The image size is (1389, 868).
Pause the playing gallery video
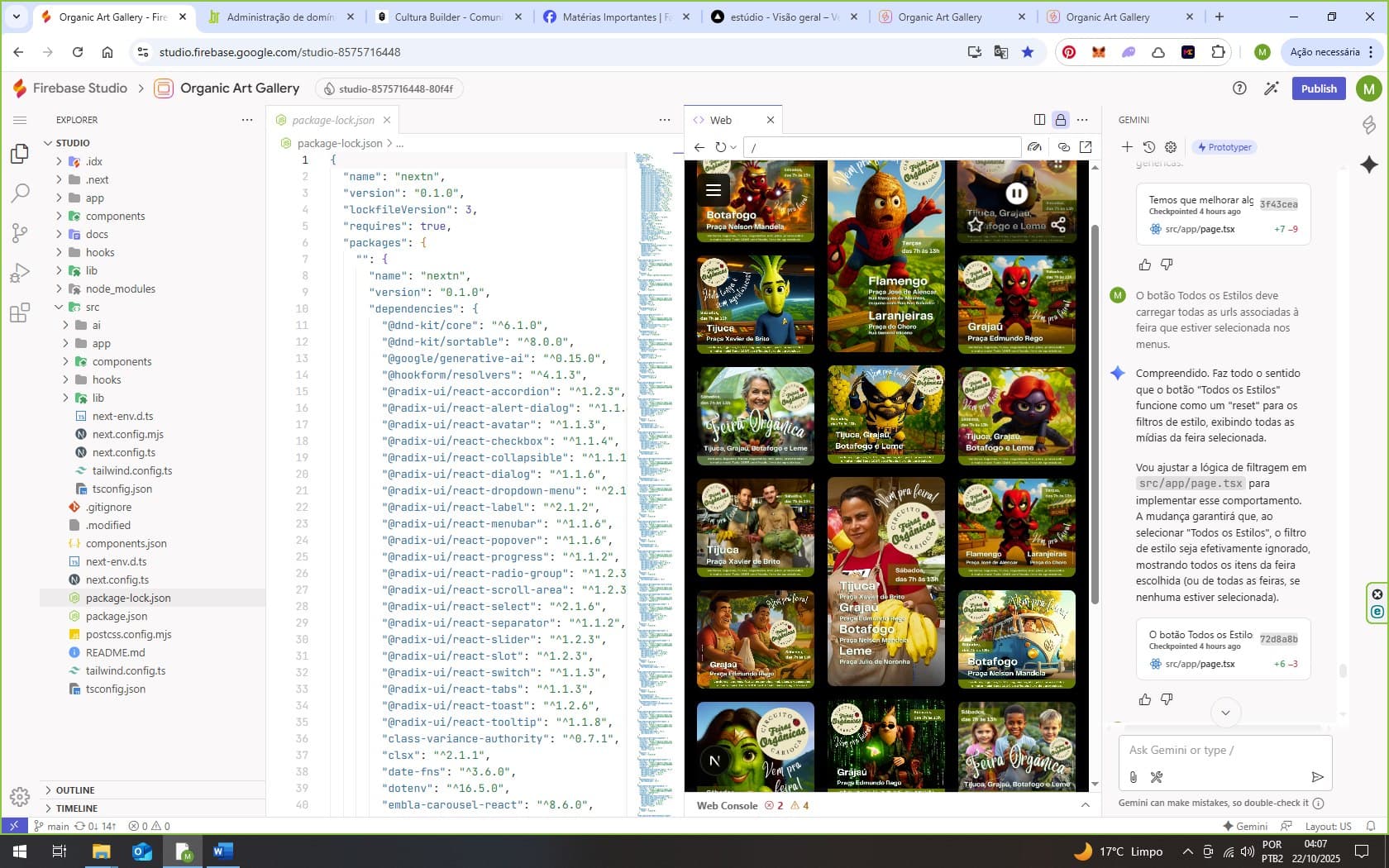coord(1016,193)
